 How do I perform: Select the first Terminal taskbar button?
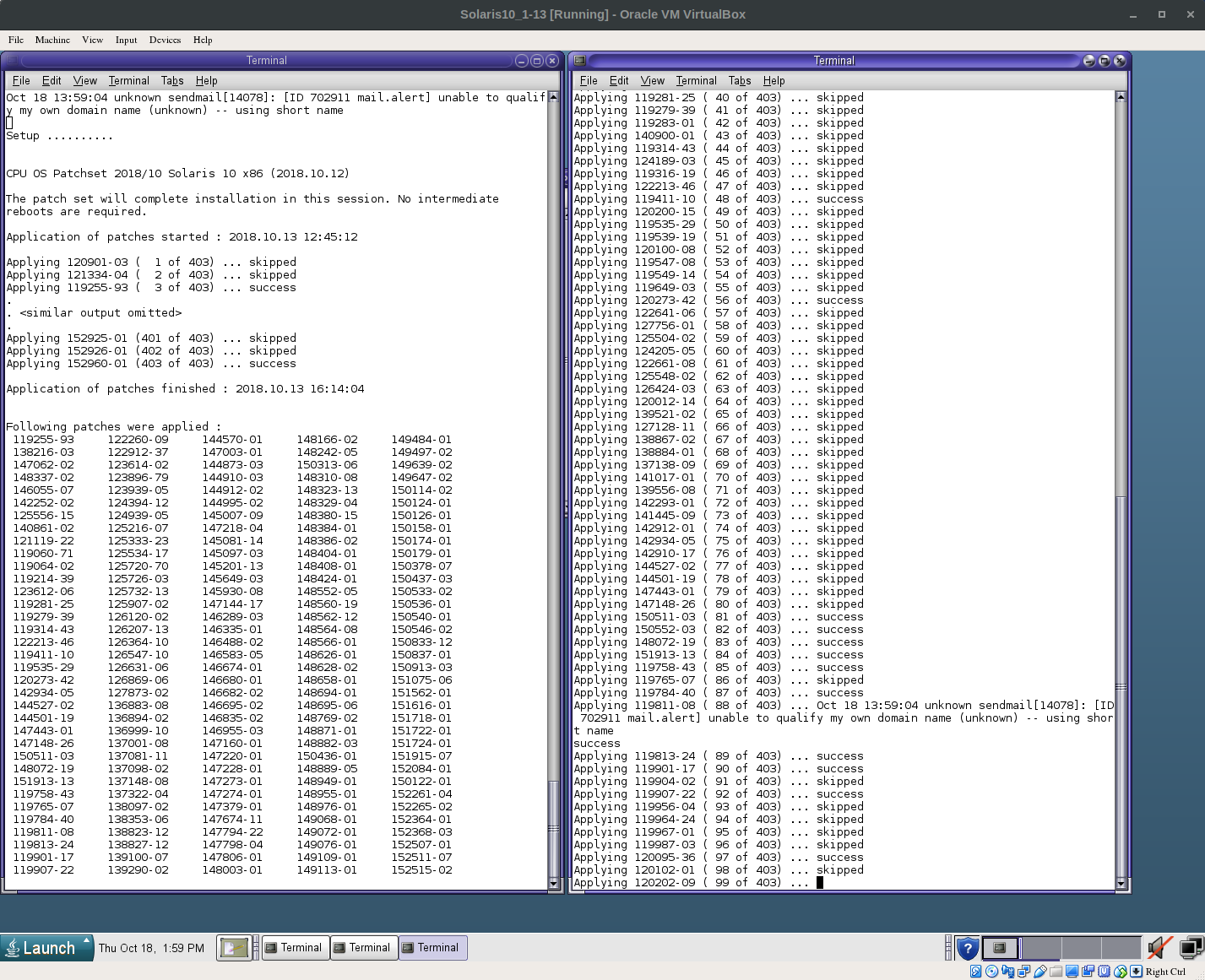295,948
